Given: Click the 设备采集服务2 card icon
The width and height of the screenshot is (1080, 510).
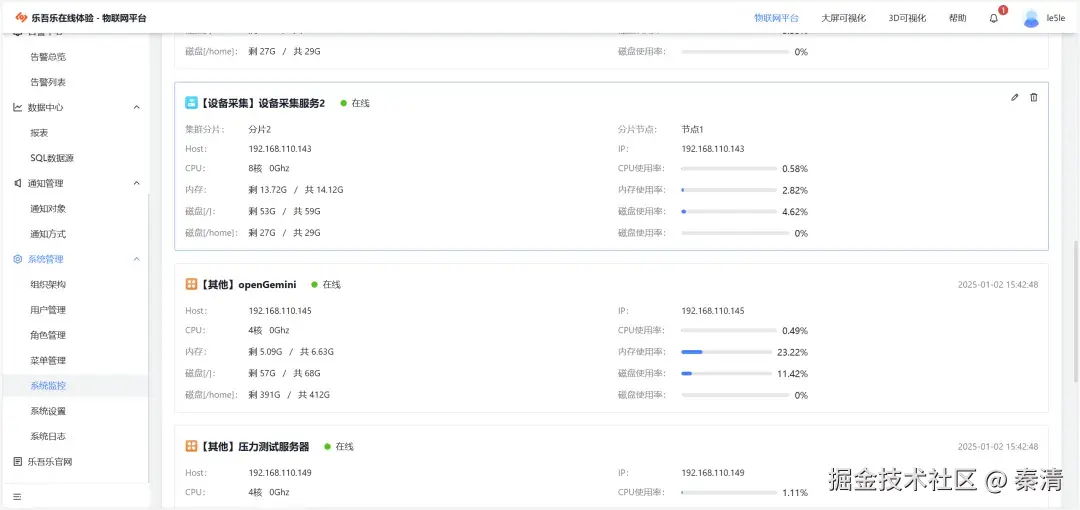Looking at the screenshot, I should click(191, 103).
